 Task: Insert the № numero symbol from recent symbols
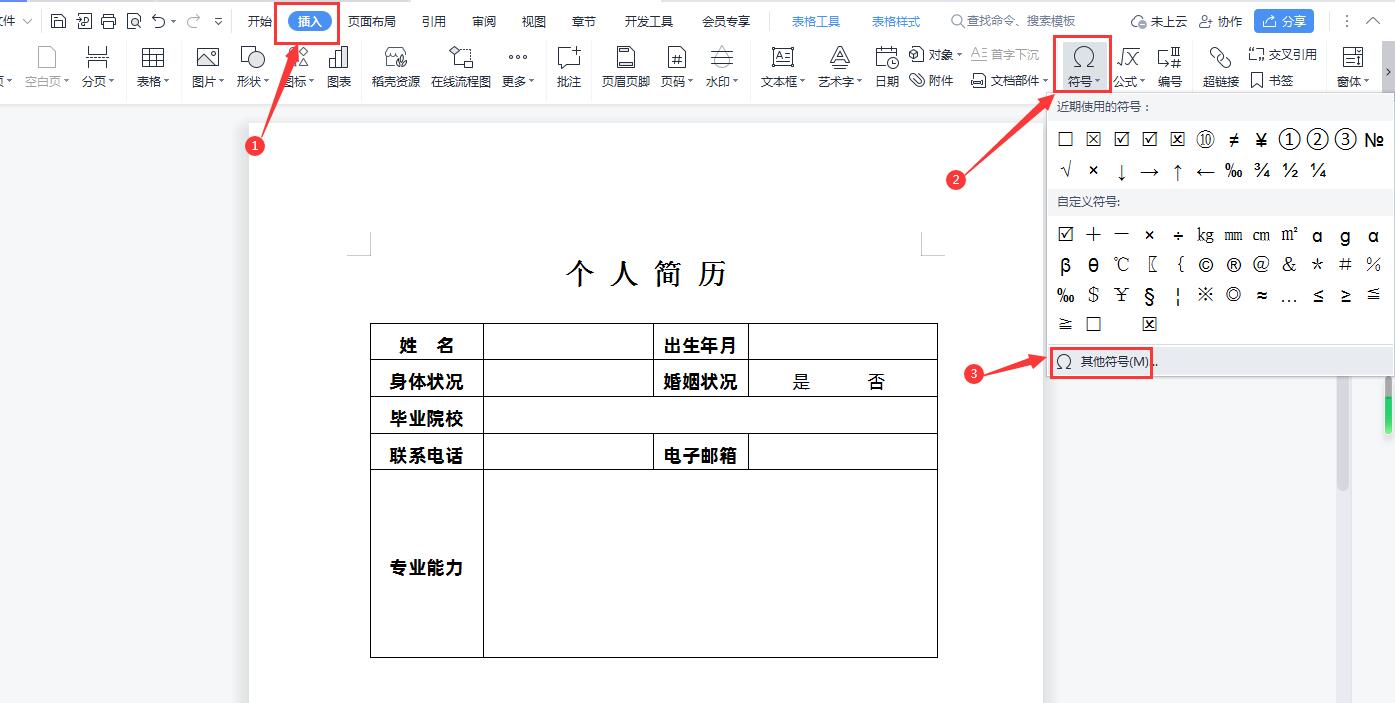[x=1373, y=140]
